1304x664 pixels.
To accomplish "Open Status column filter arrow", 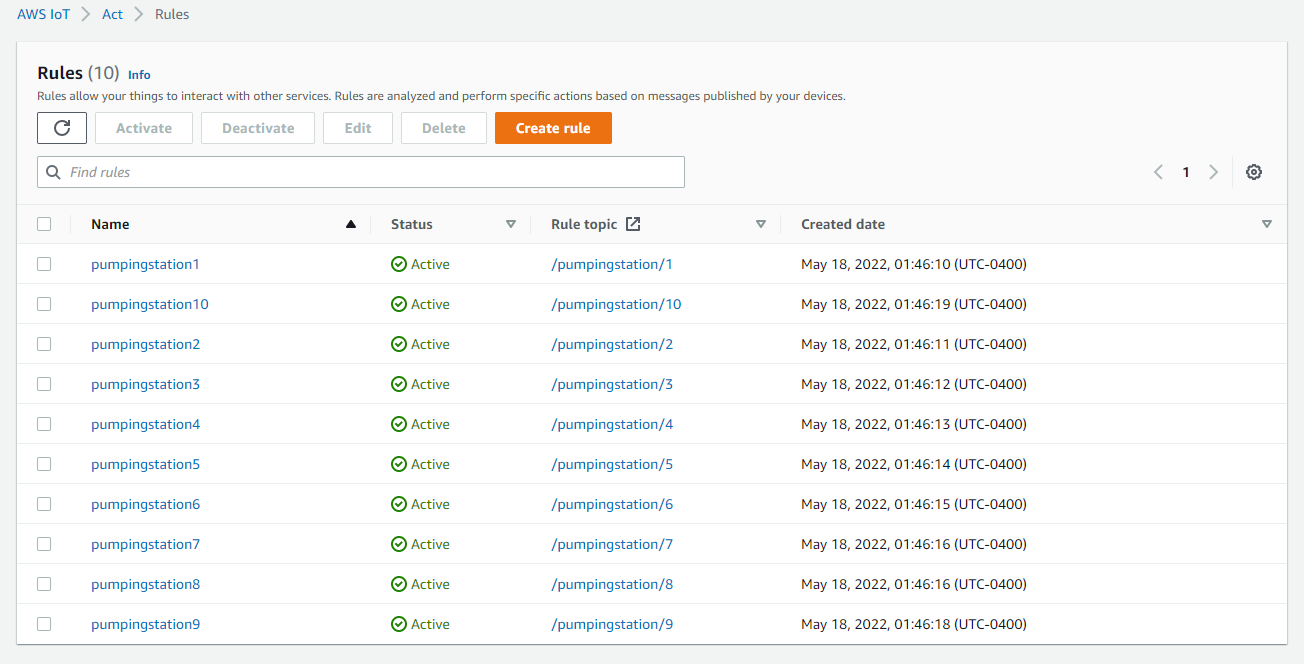I will (x=511, y=224).
